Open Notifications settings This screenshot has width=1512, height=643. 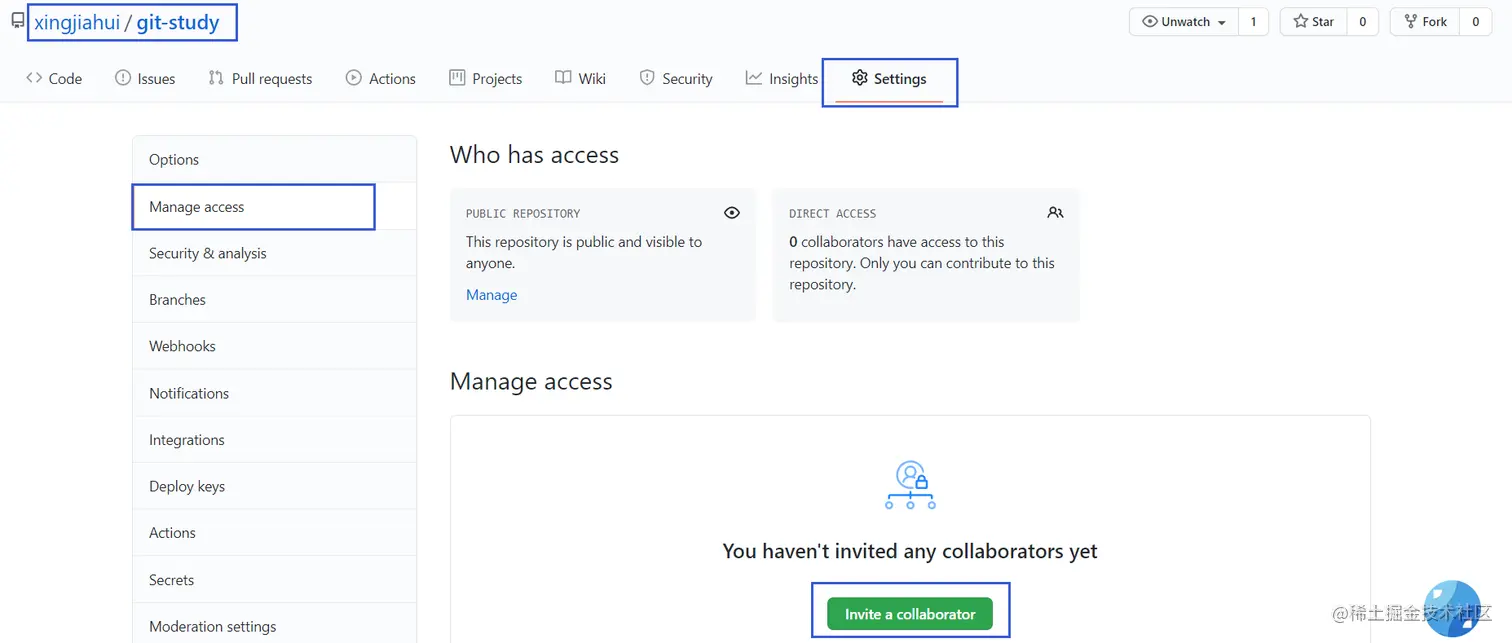[274, 393]
